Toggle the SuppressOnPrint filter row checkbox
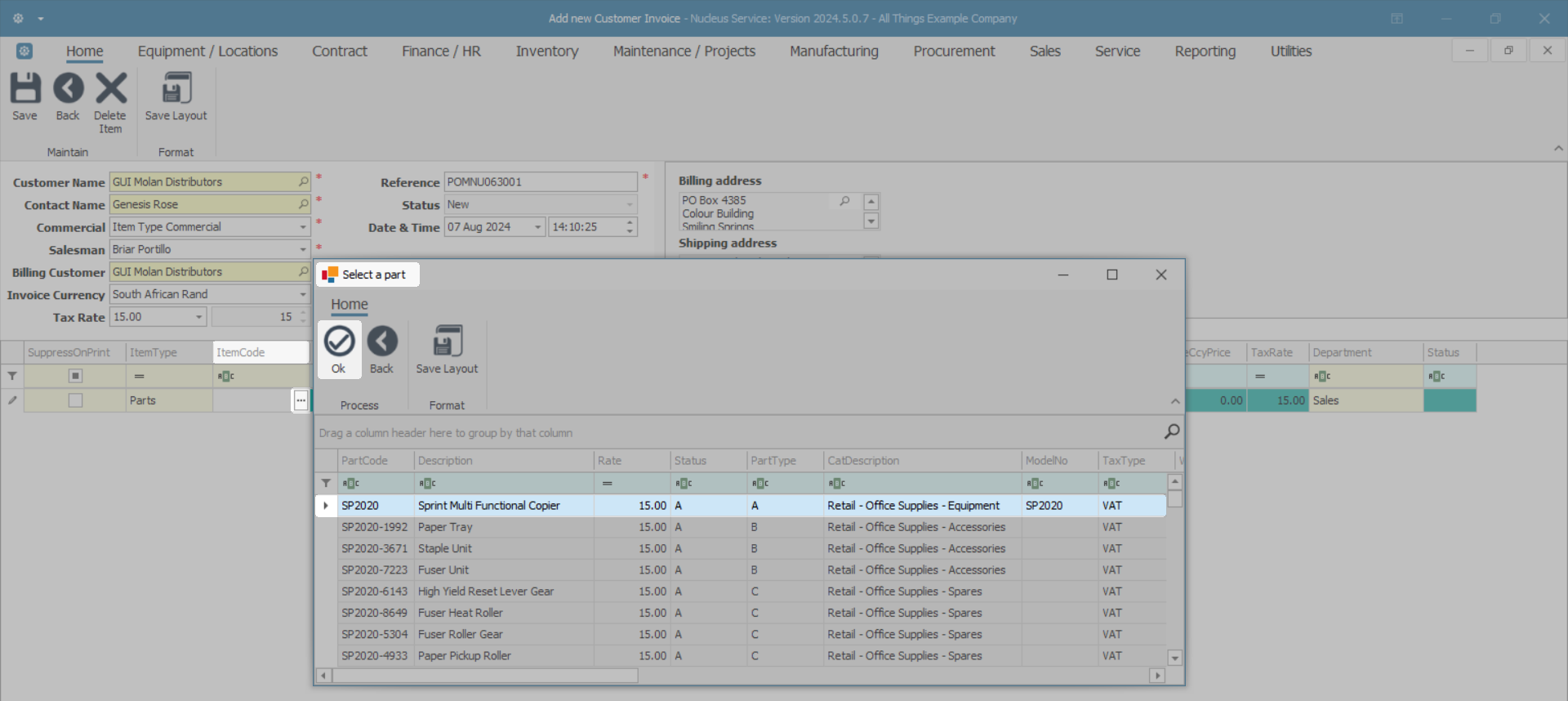1568x701 pixels. [x=75, y=376]
